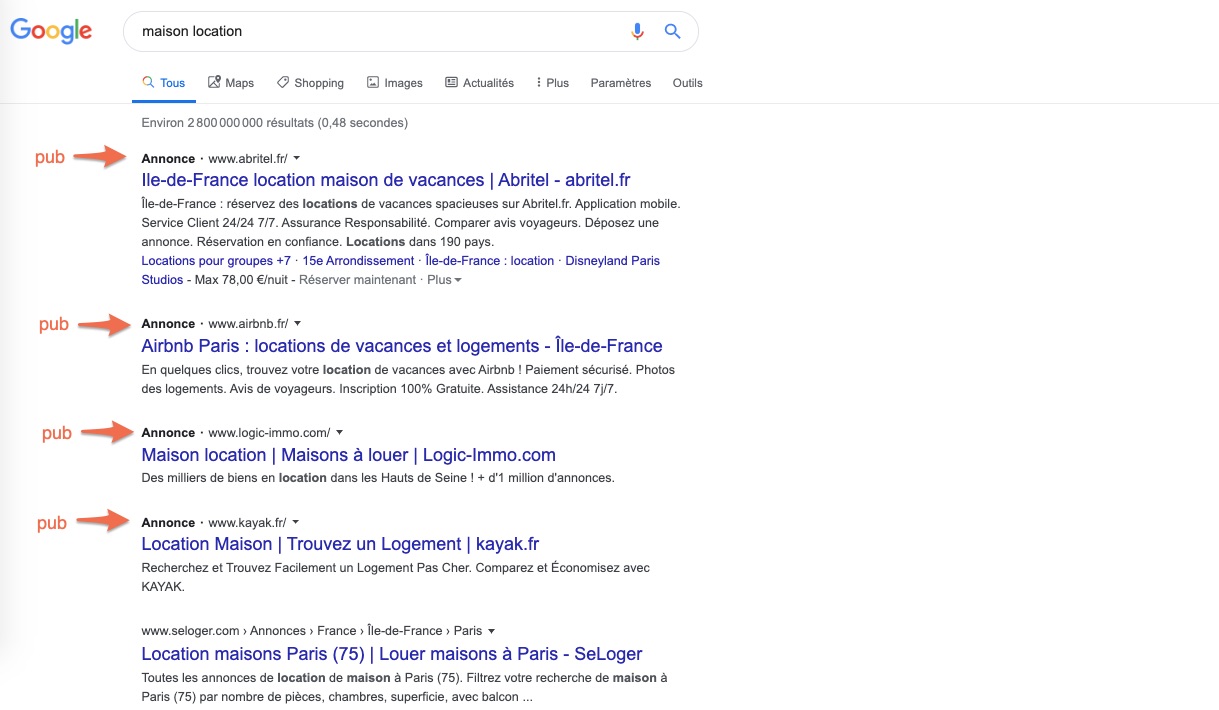Click www.airbnb.fr/ URL text
This screenshot has width=1219, height=710.
[x=248, y=324]
